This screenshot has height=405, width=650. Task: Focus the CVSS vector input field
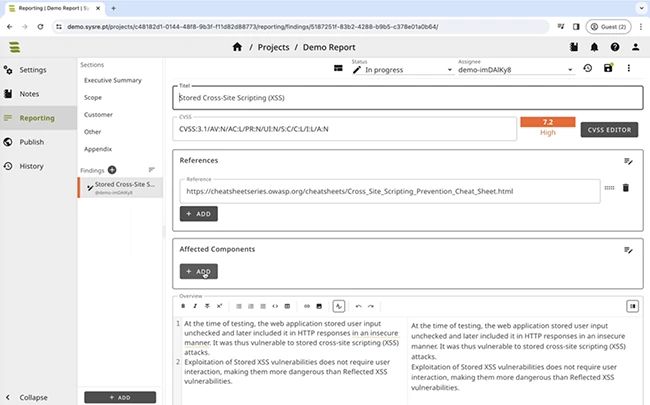(x=344, y=129)
